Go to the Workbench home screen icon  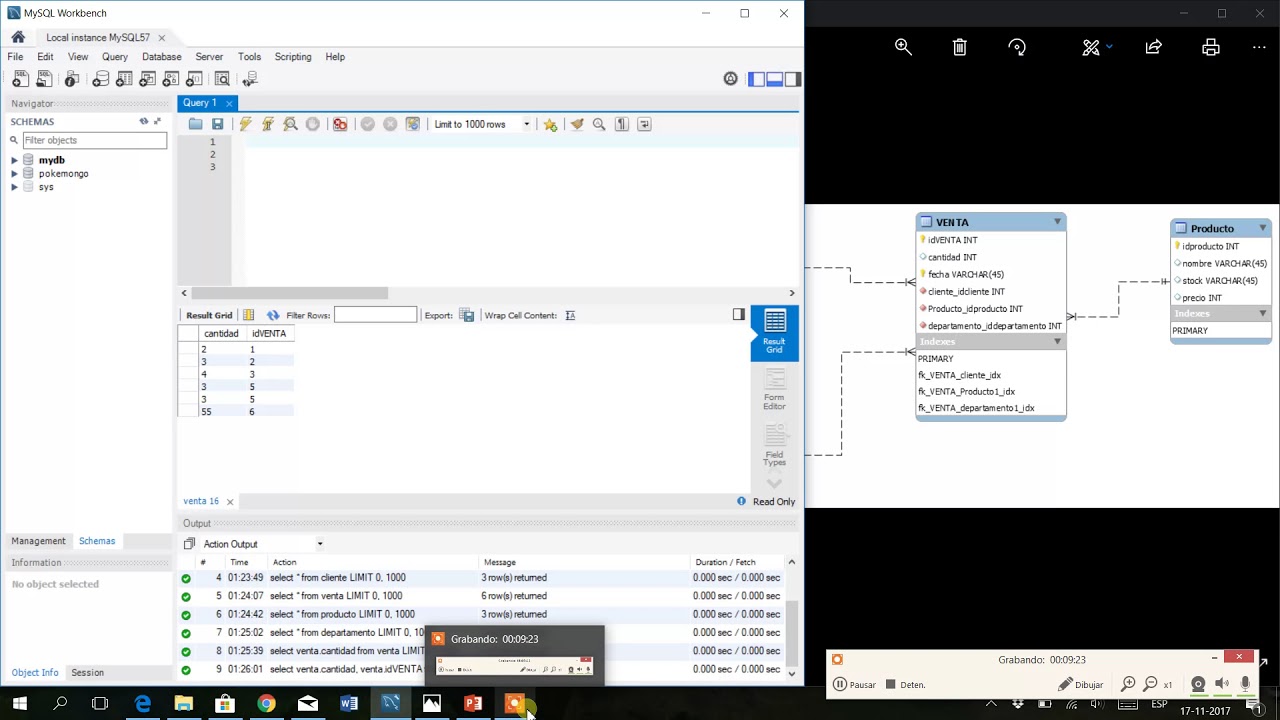coord(18,37)
